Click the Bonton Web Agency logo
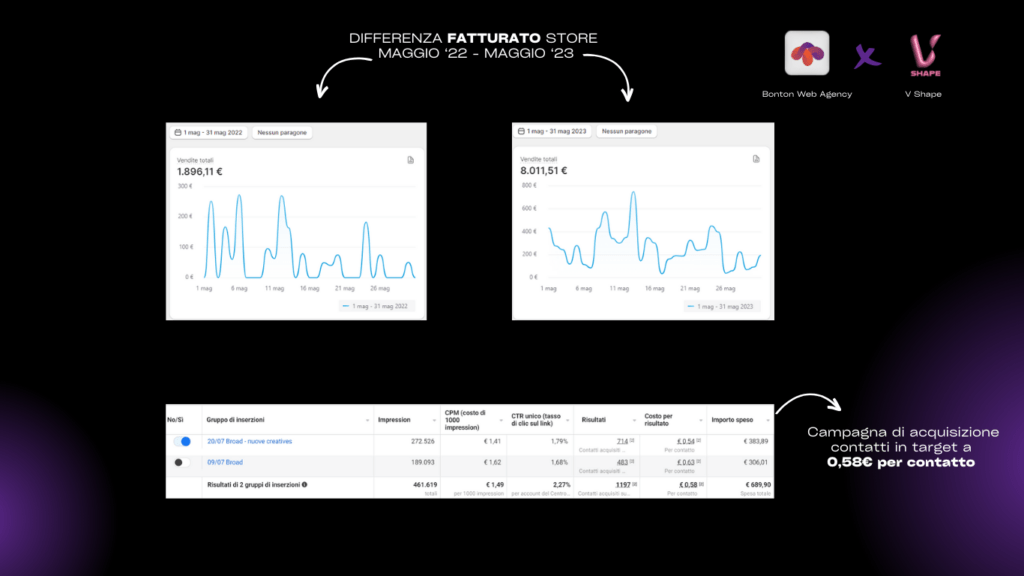The image size is (1024, 576). click(x=807, y=53)
